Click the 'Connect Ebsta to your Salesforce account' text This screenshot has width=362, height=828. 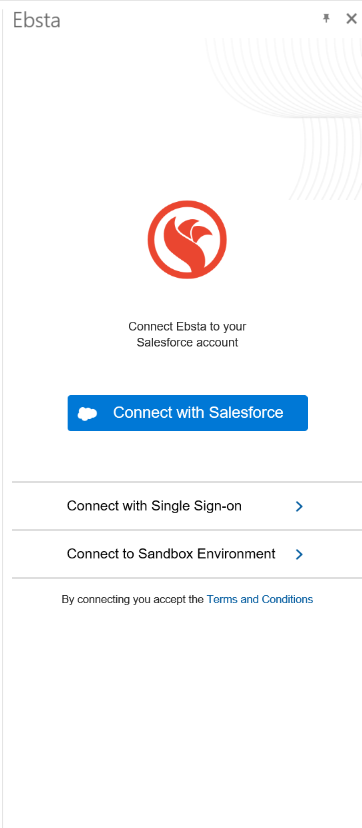tap(187, 334)
